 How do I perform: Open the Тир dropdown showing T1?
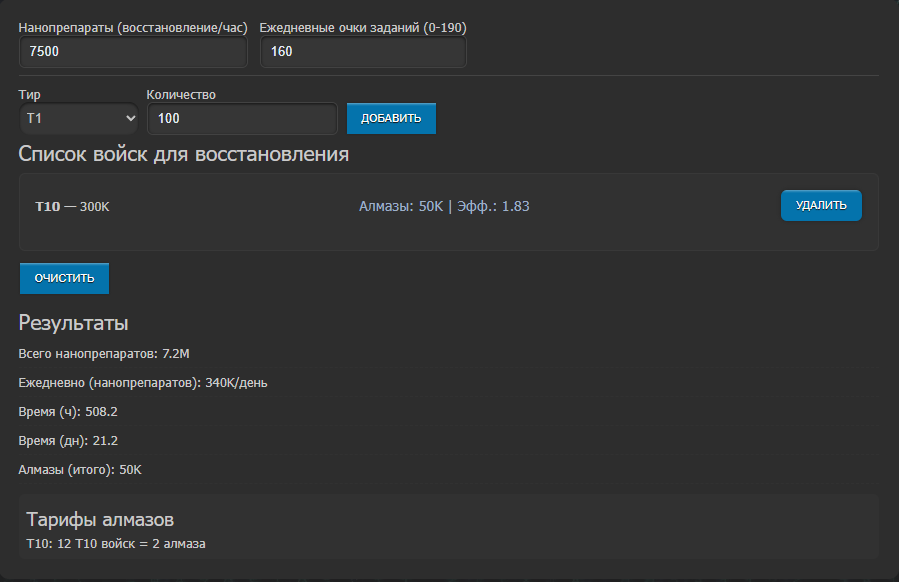(x=79, y=119)
